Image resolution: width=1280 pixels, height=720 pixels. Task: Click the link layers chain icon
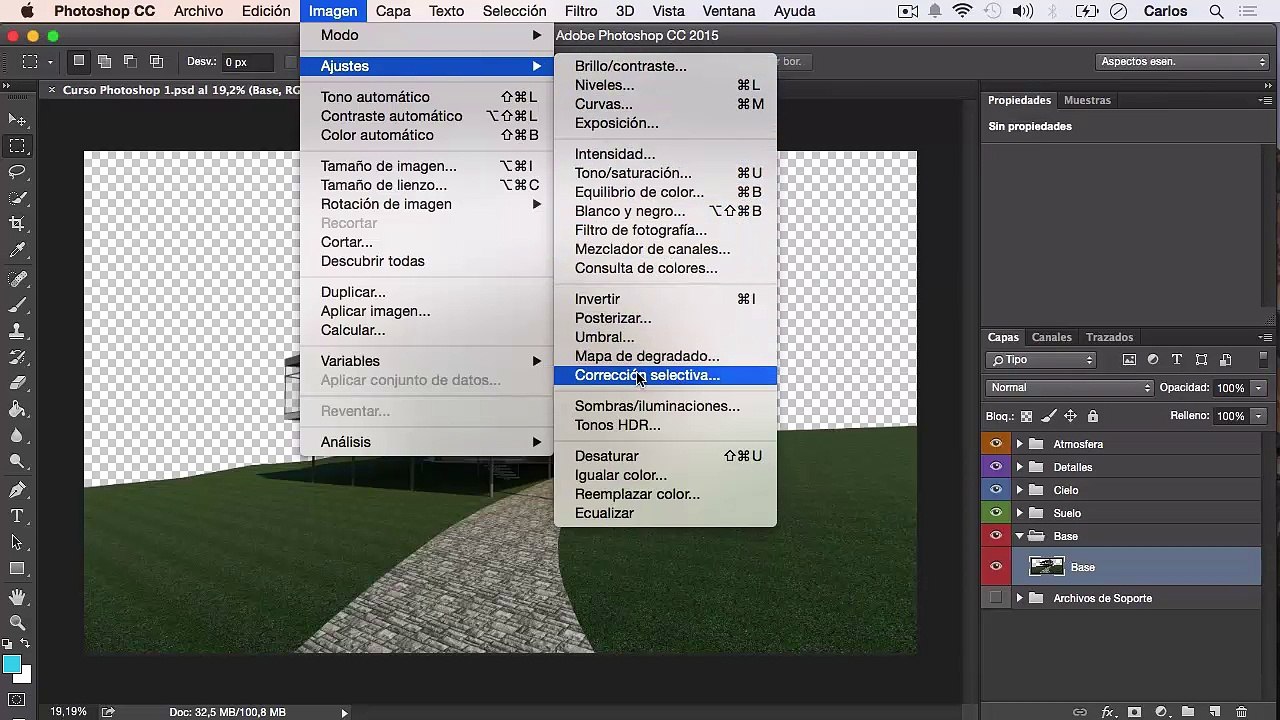[1080, 712]
